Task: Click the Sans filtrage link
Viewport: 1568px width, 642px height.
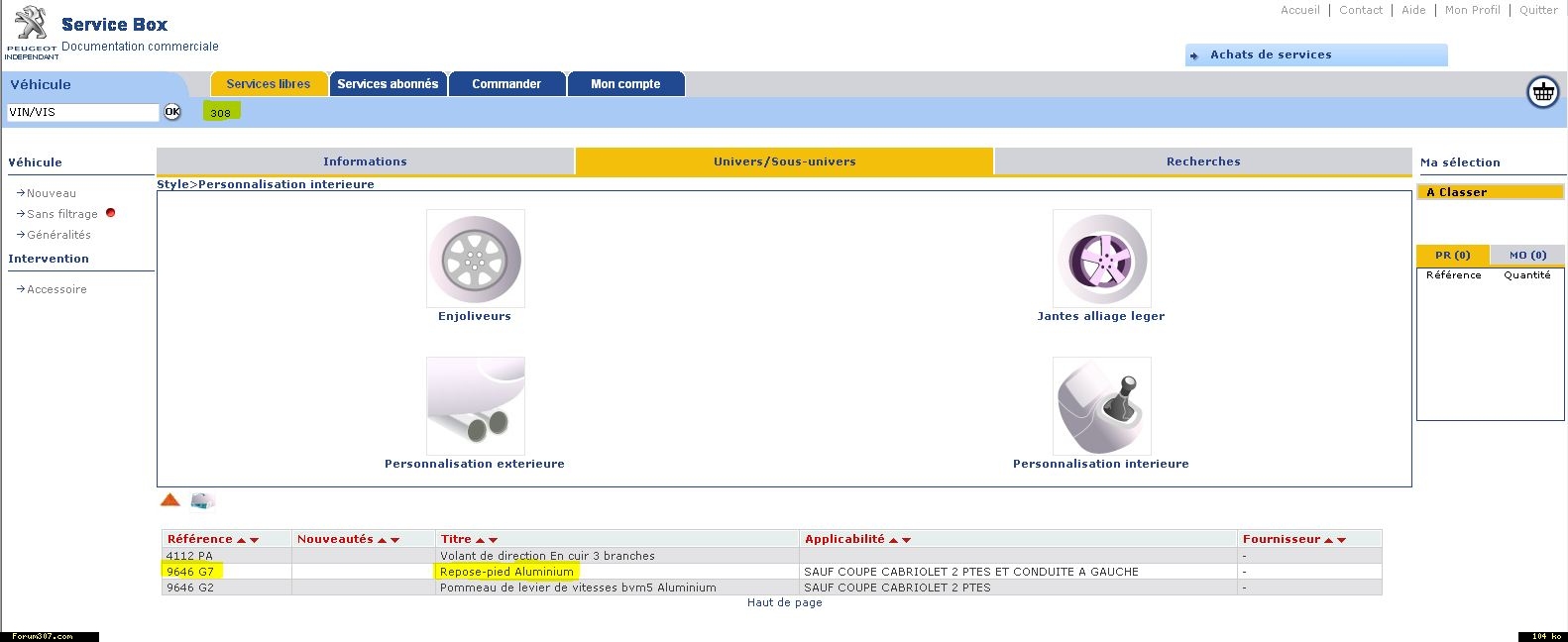Action: point(62,214)
